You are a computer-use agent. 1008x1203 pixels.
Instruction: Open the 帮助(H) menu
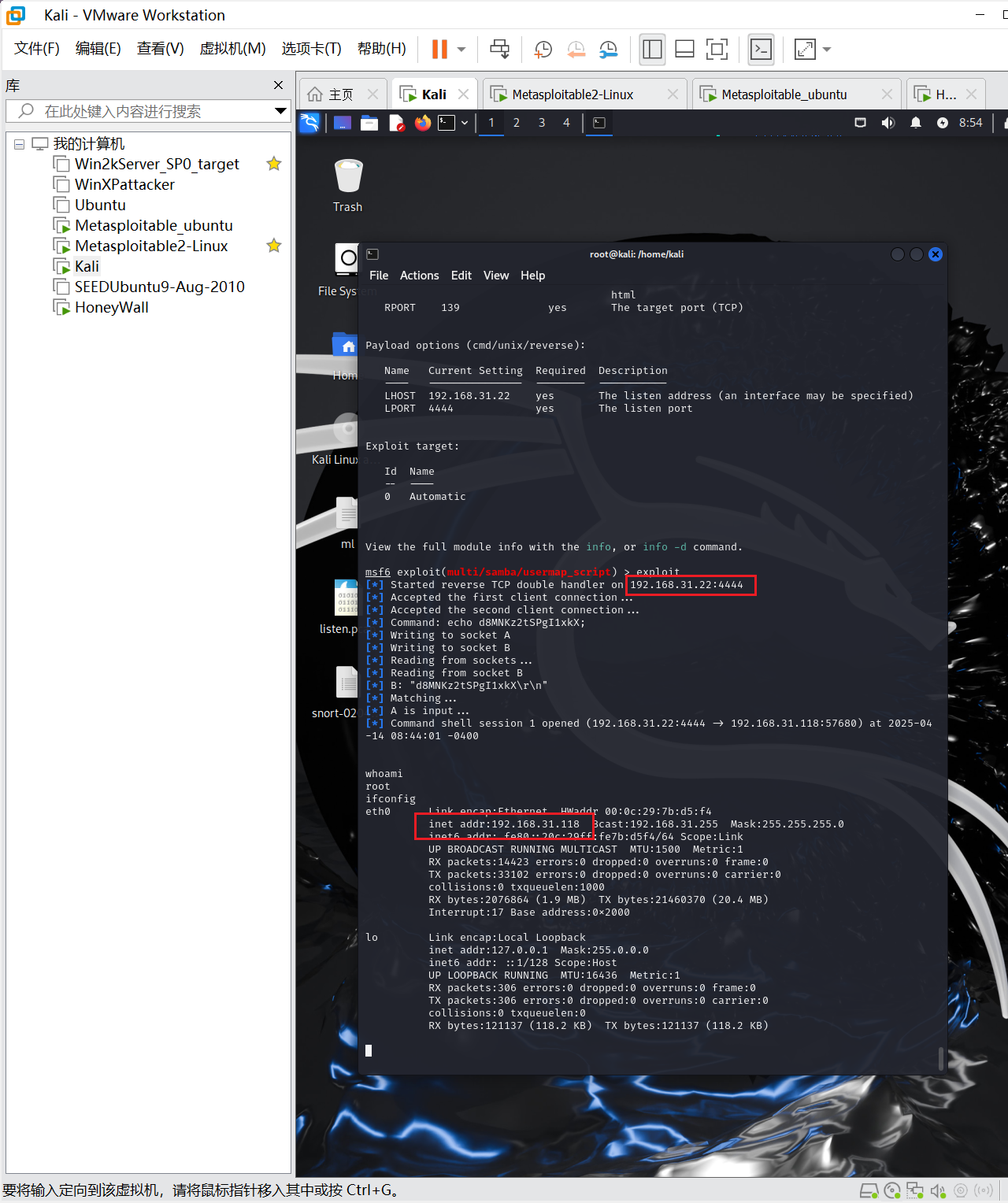pos(381,49)
